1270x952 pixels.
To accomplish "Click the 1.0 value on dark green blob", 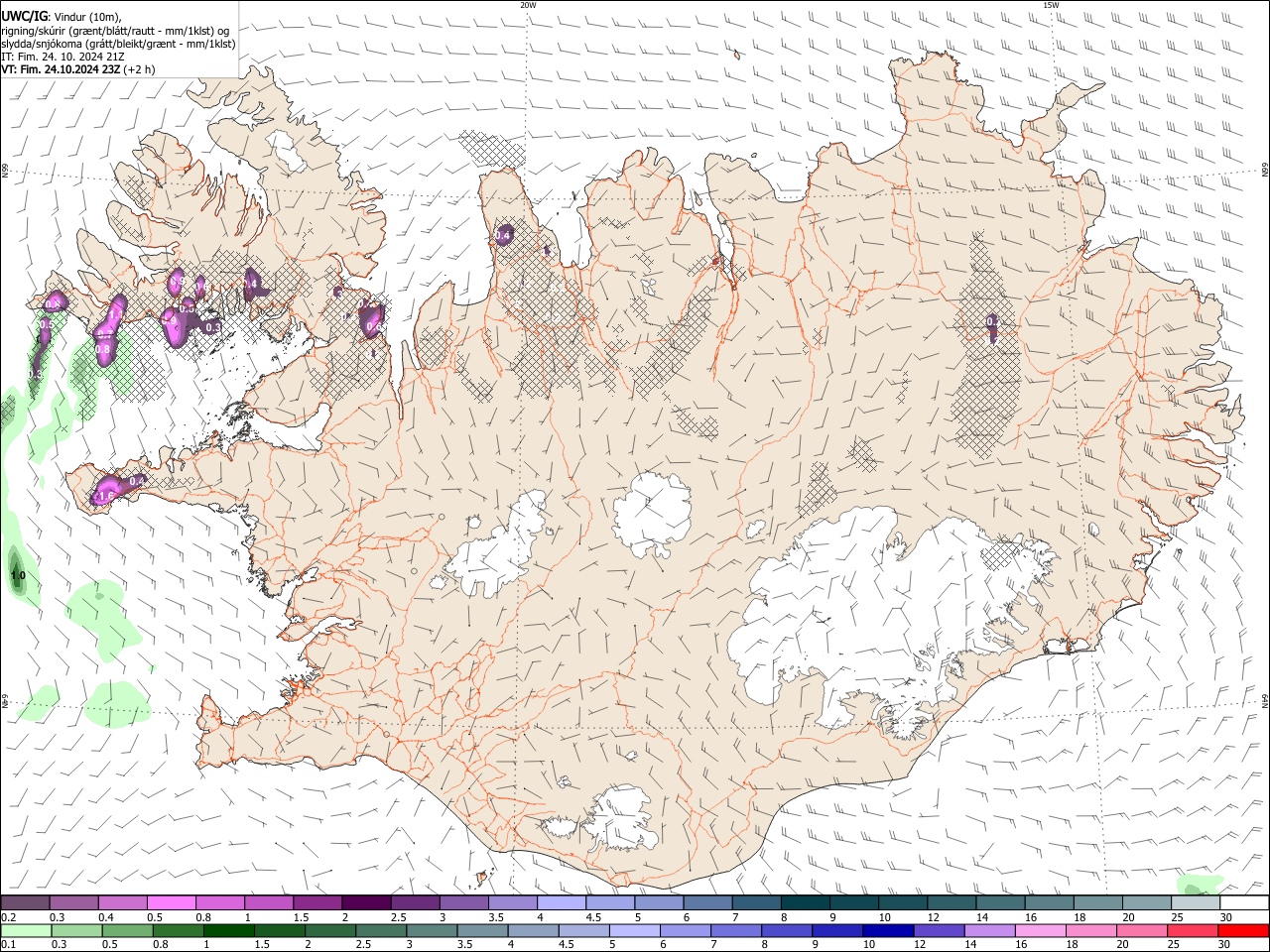I will click(x=18, y=575).
